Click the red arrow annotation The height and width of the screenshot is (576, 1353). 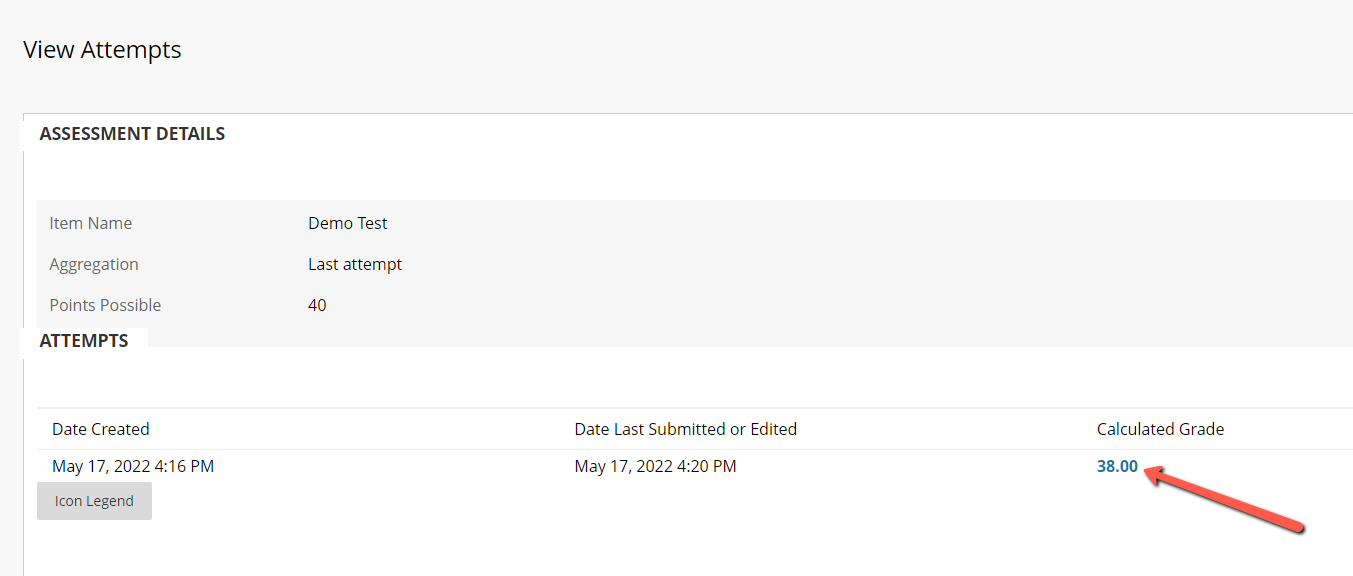click(1224, 498)
